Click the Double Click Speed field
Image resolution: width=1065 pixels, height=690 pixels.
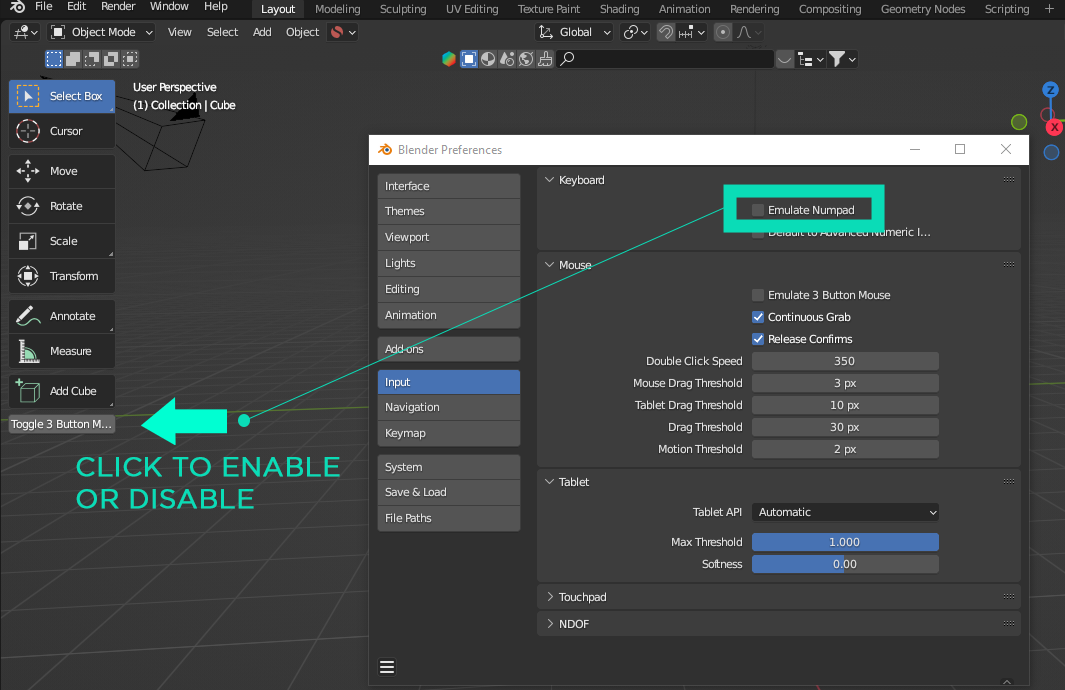click(845, 361)
